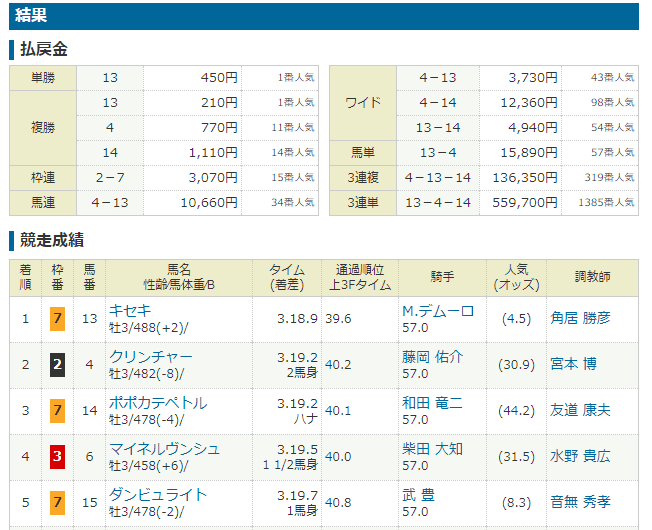652x530 pixels.
Task: Open horse page for キセキ
Action: coord(130,311)
